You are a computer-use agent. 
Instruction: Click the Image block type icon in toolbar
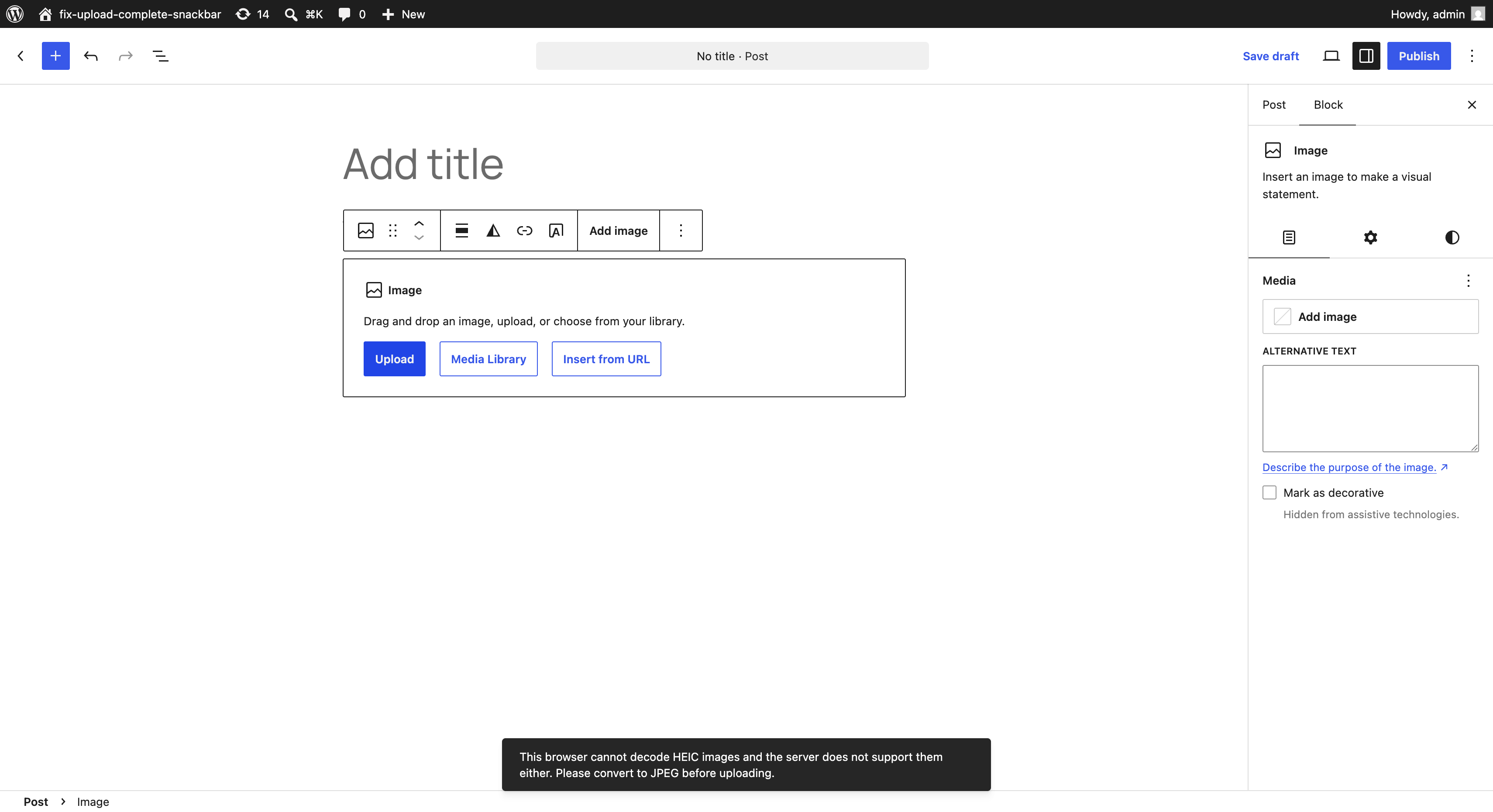coord(366,231)
